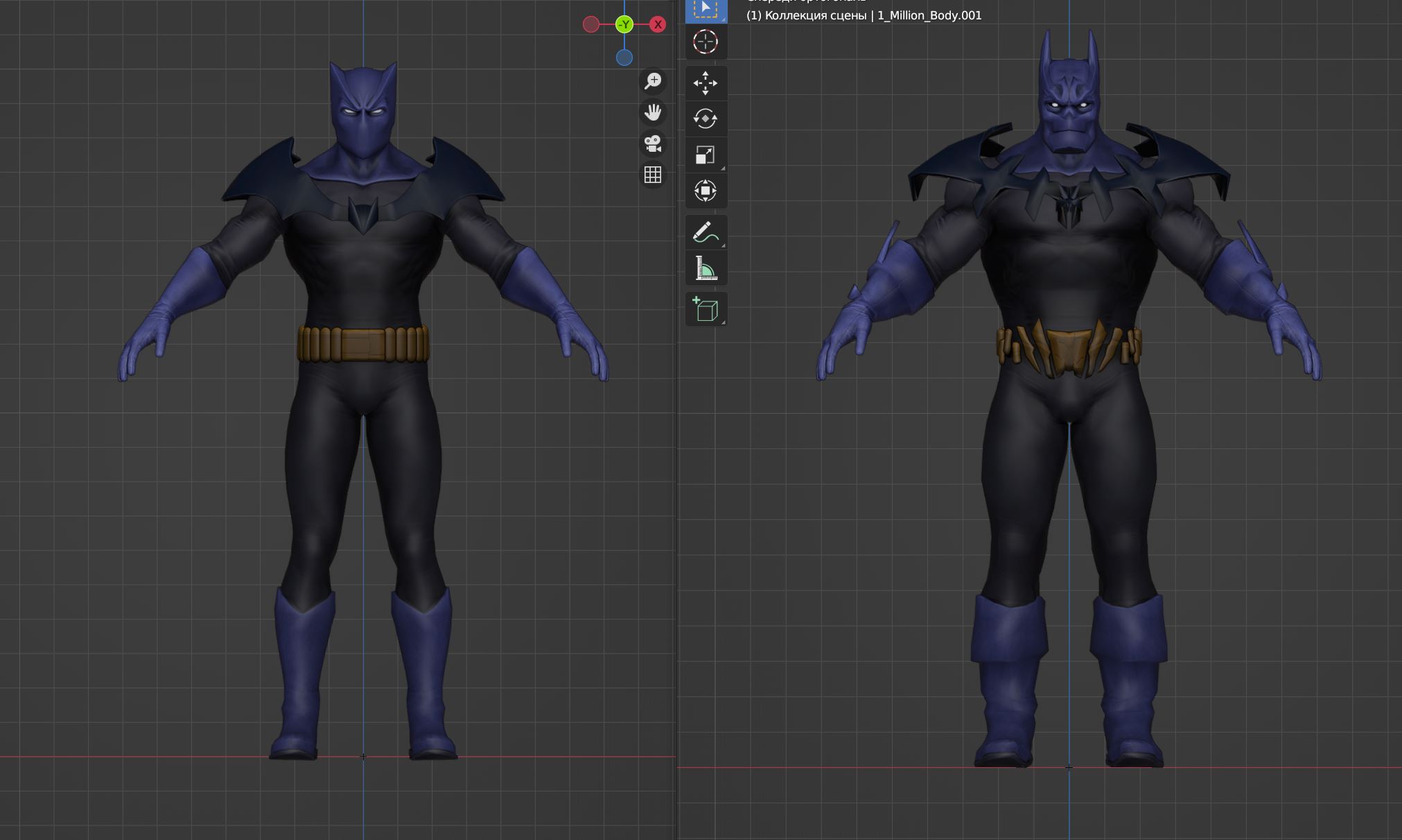The height and width of the screenshot is (840, 1402).
Task: Select the combined Transform tool
Action: (706, 191)
